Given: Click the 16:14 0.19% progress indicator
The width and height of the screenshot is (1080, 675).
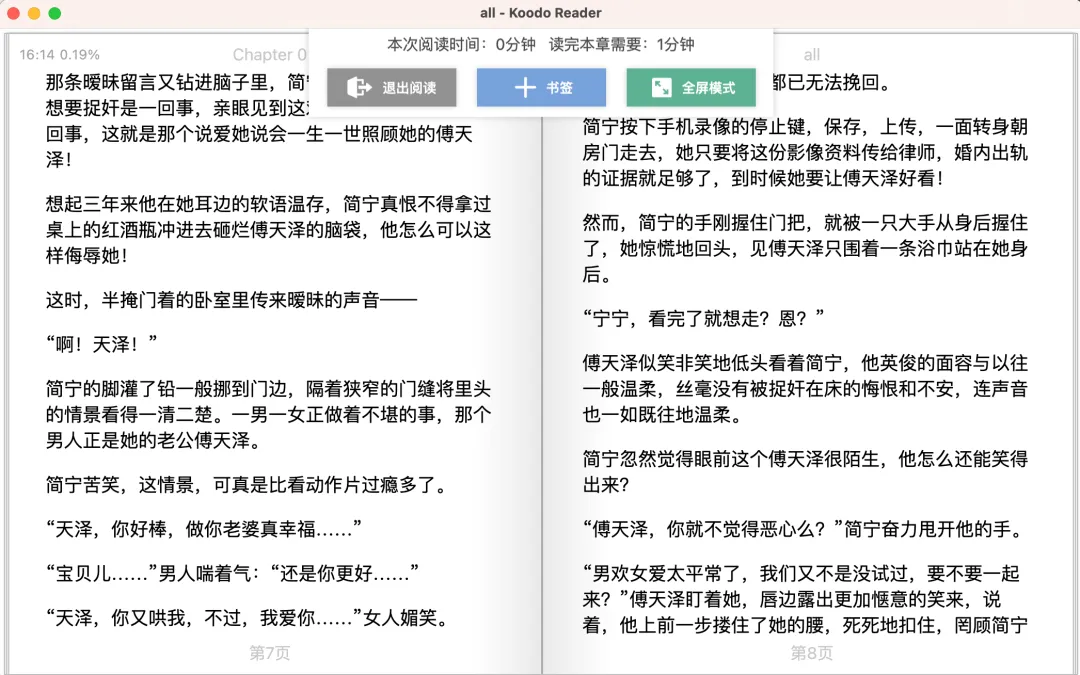Looking at the screenshot, I should point(59,54).
